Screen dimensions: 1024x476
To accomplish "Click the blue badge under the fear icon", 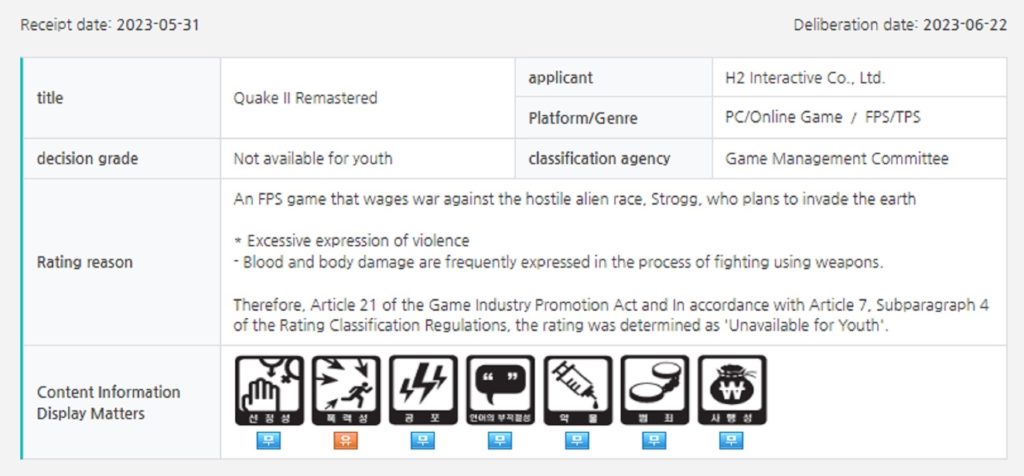I will point(423,440).
